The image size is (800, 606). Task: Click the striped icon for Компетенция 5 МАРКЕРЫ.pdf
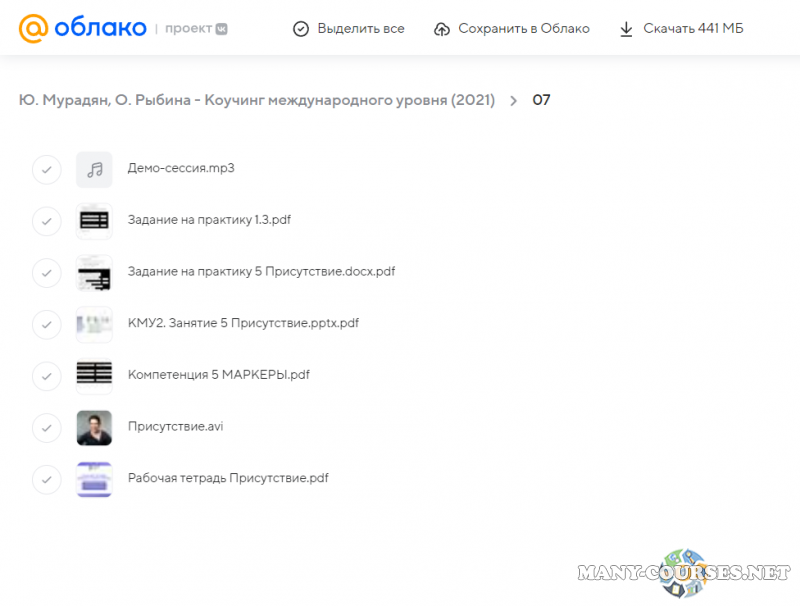[x=94, y=376]
